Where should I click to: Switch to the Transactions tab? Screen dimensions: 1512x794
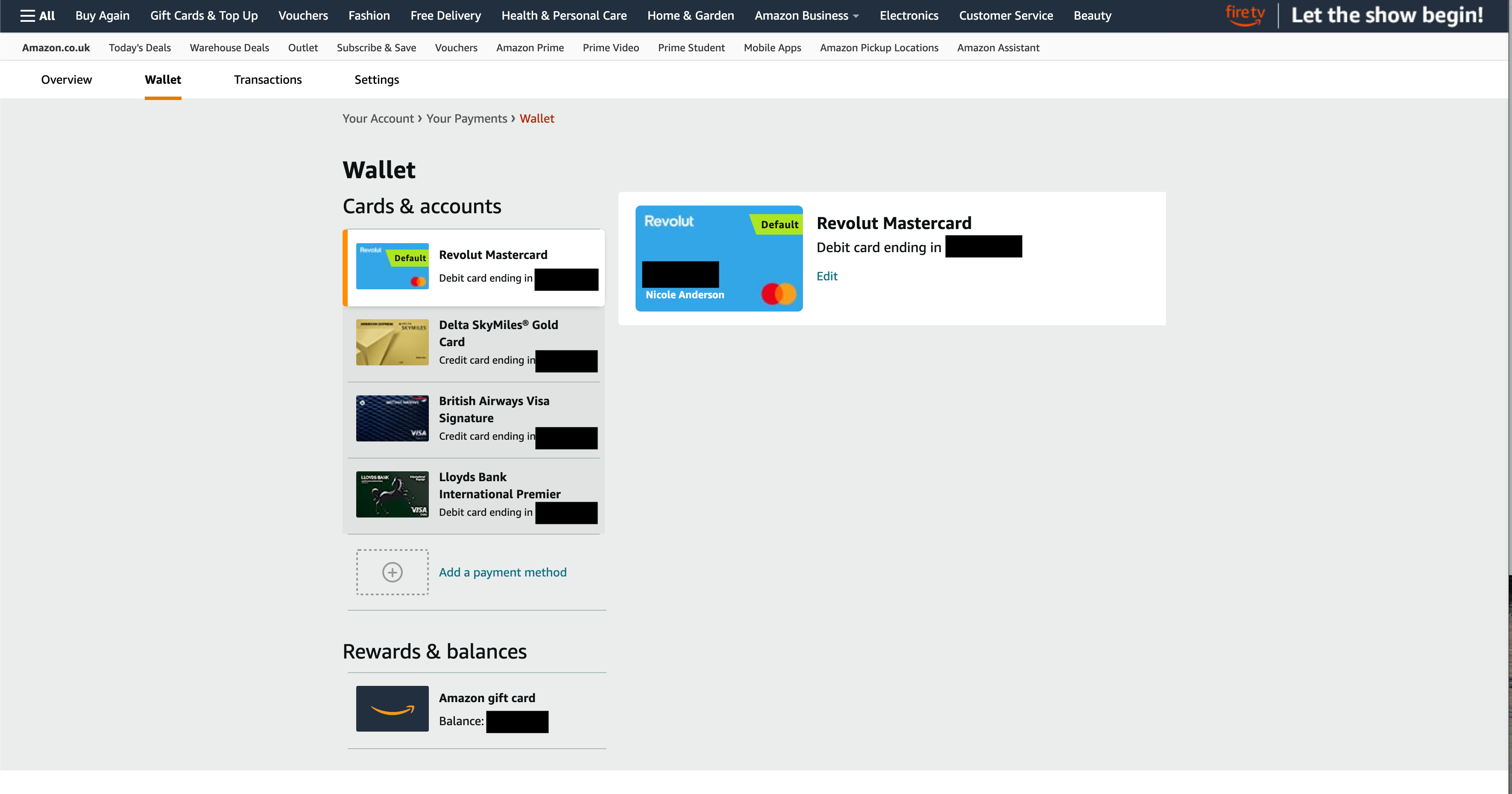coord(268,80)
